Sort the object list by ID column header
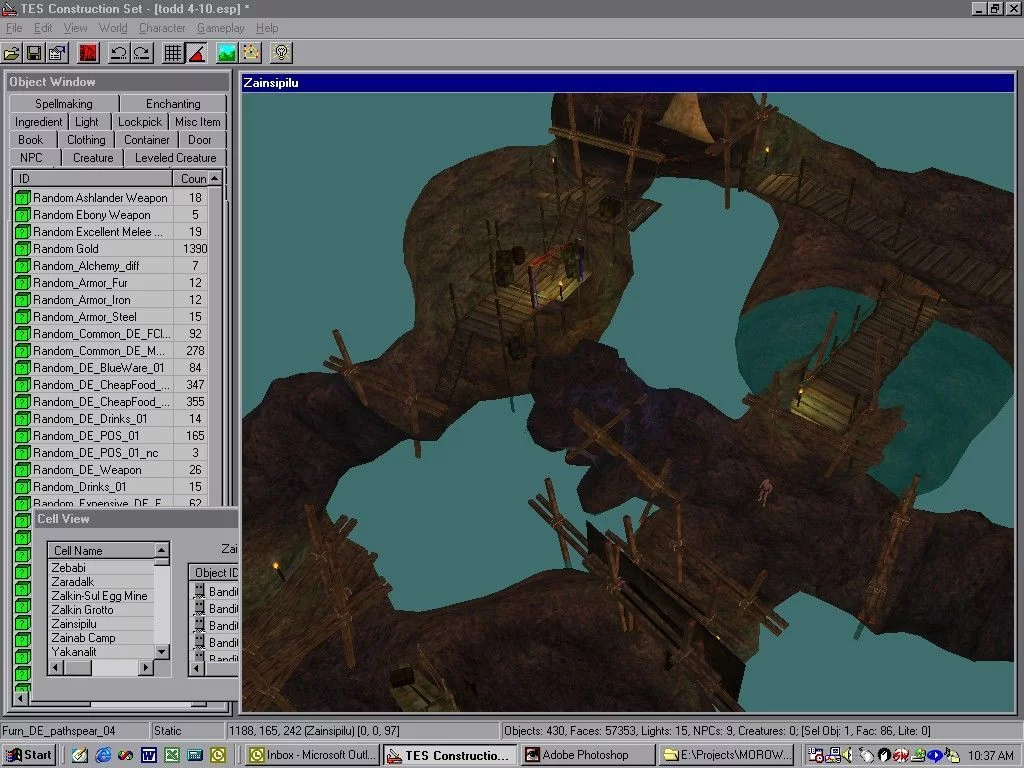This screenshot has height=768, width=1024. [x=92, y=178]
